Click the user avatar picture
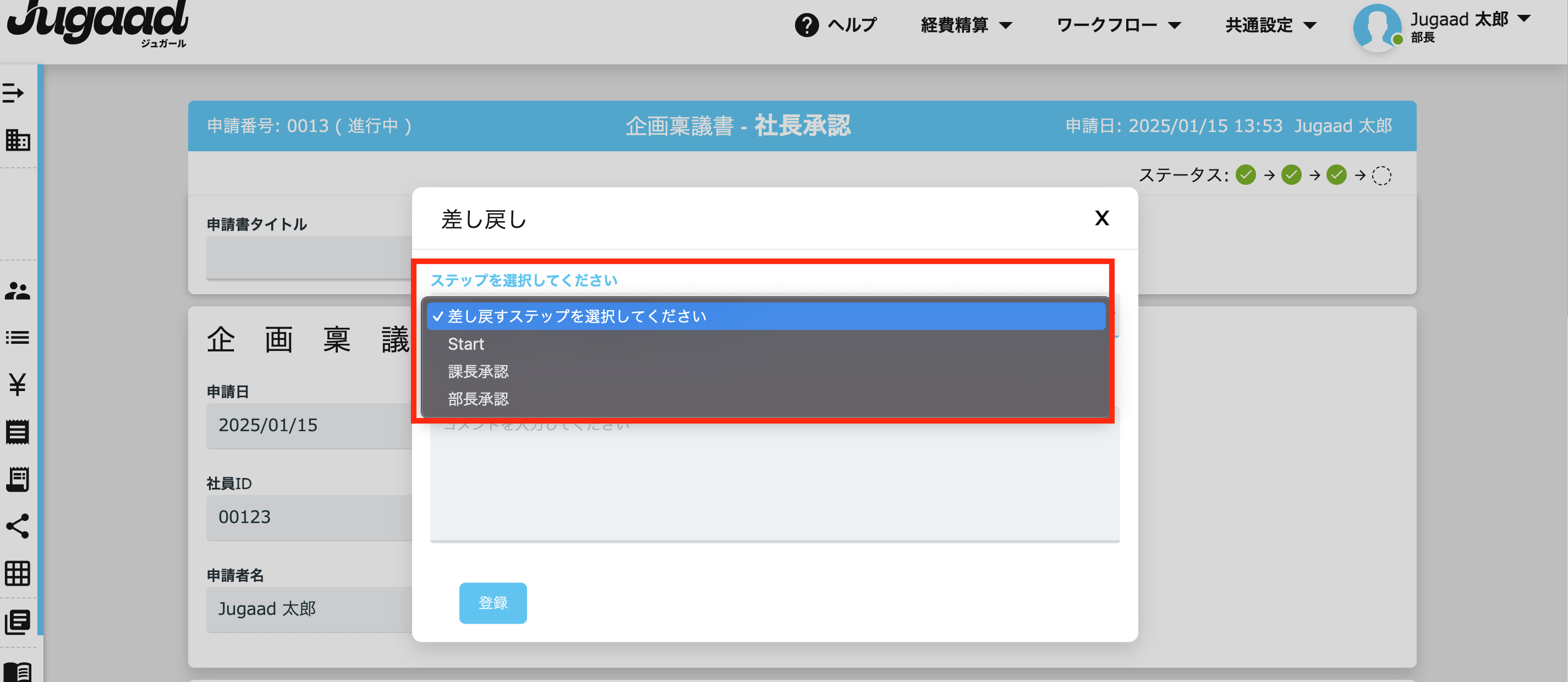 point(1377,27)
